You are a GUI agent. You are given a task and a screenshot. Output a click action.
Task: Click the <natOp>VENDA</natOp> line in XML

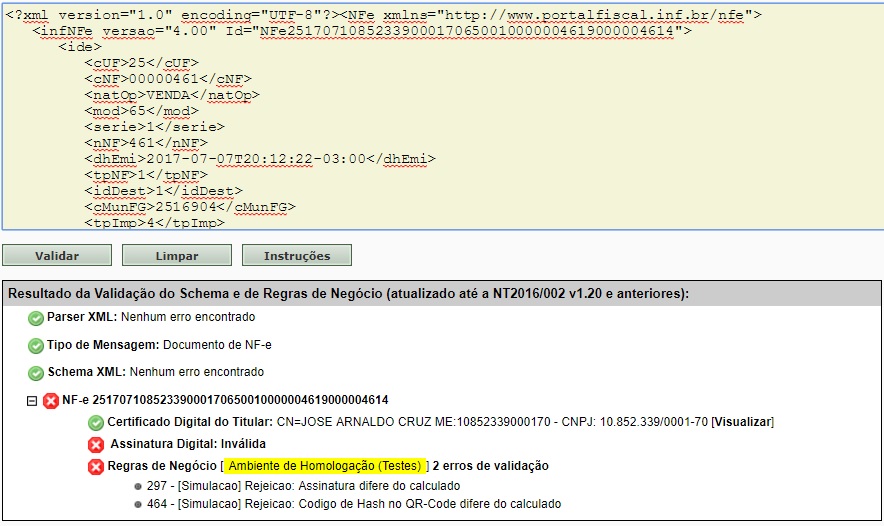coord(172,95)
